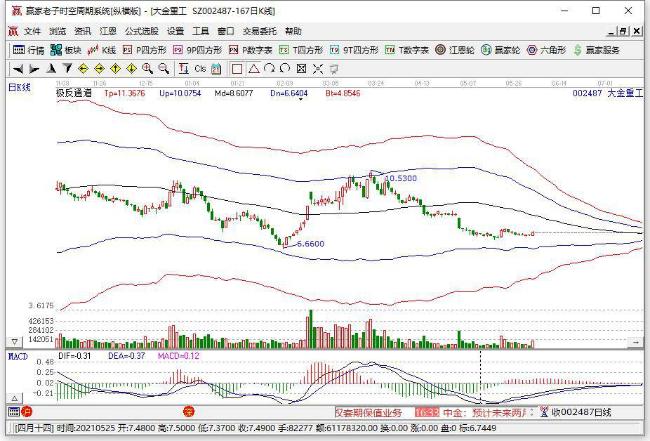
Task: Click the yellow diamond down arrow
Action: click(132, 69)
